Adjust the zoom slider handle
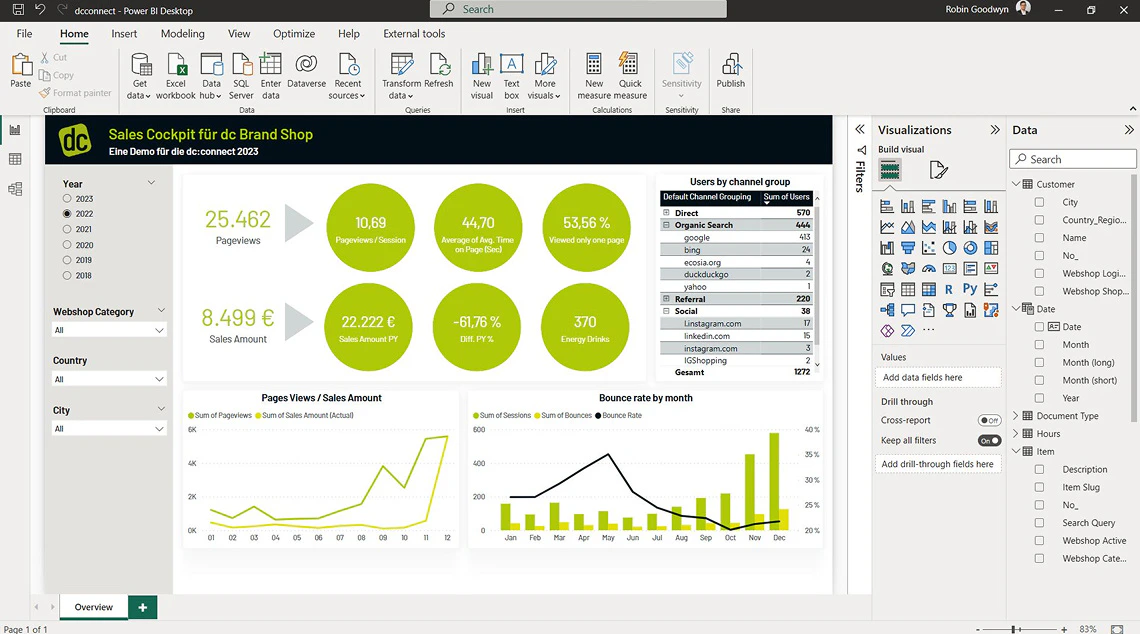1140x634 pixels. click(x=1014, y=629)
